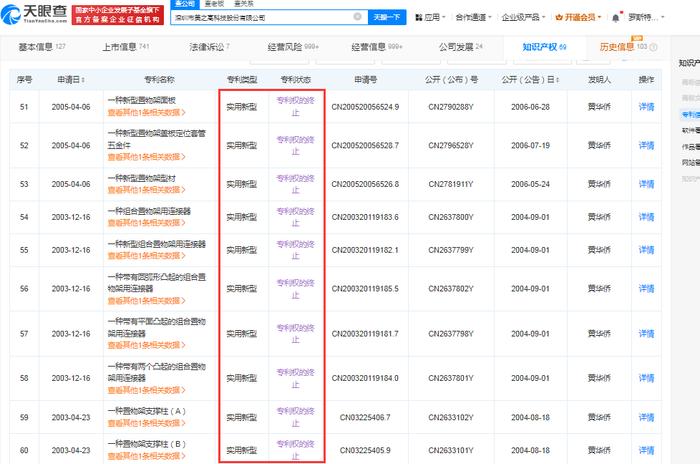The width and height of the screenshot is (700, 464).
Task: Open 详情 for patent row 60
Action: 646,450
